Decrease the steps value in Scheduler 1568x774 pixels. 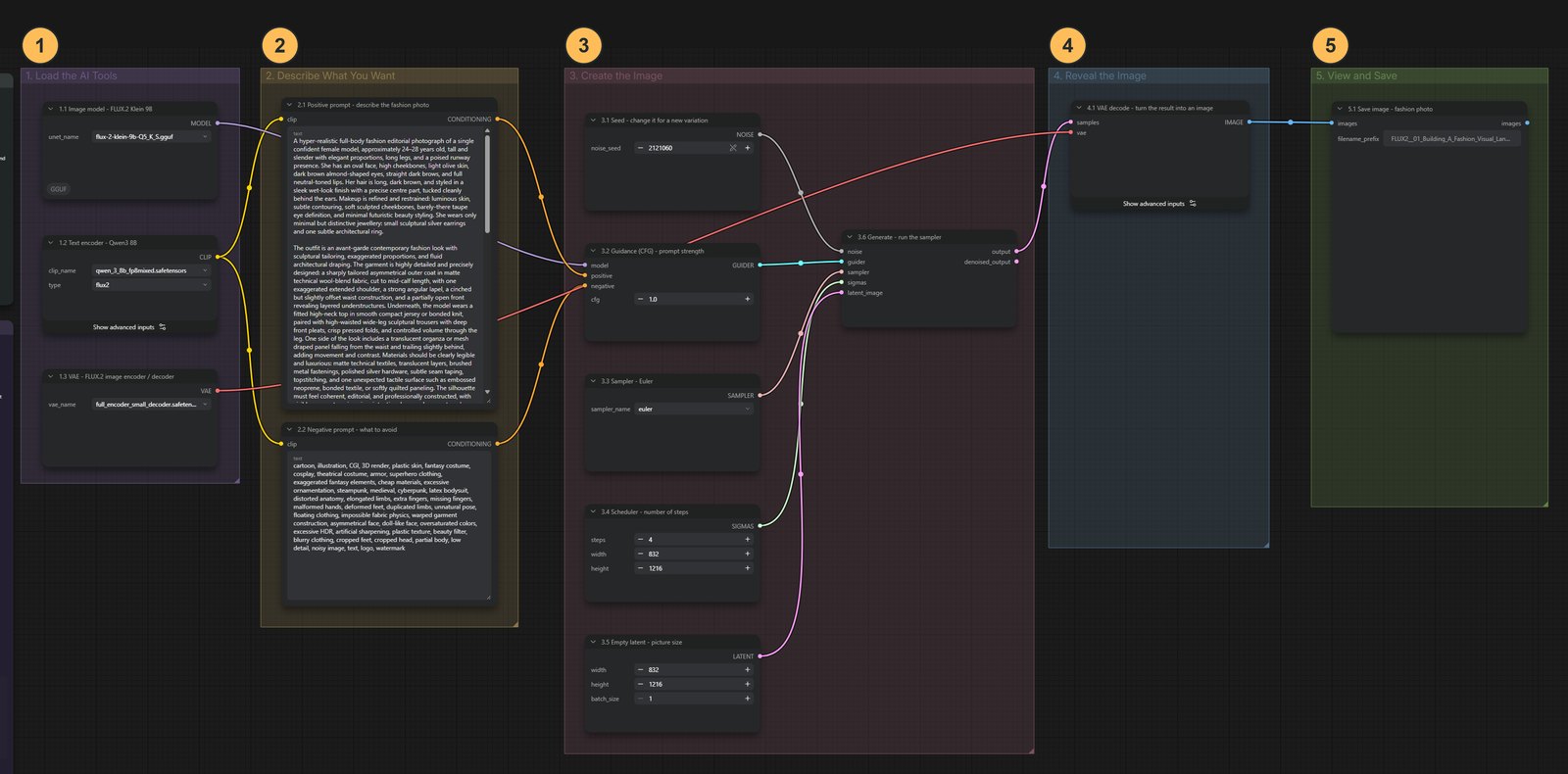(x=641, y=540)
